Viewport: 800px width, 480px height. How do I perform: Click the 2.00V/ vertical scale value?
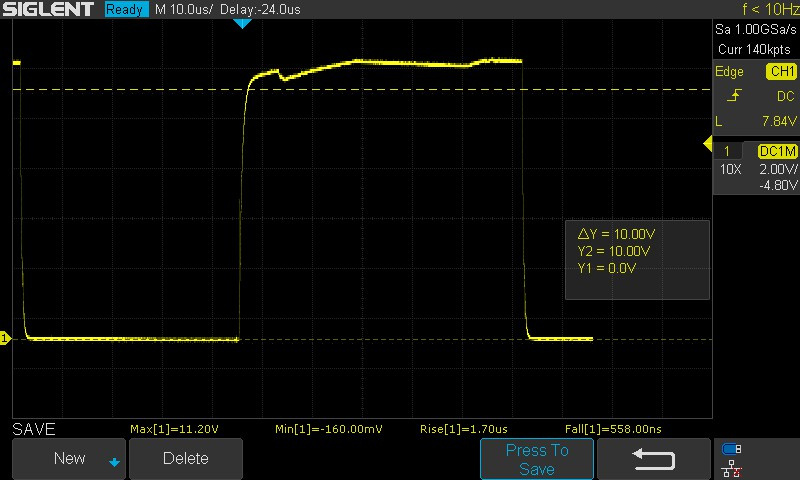click(x=775, y=169)
